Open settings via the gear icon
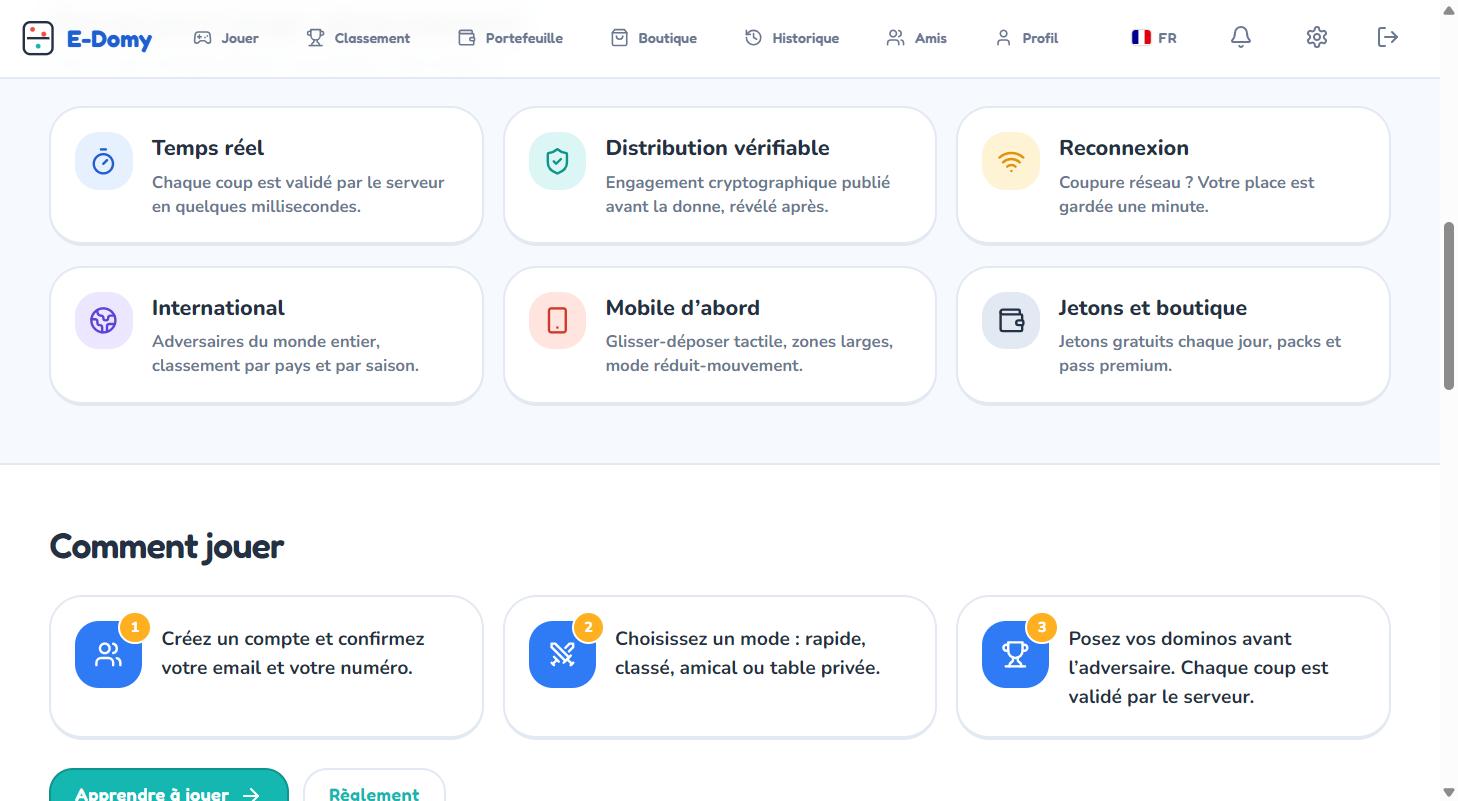Viewport: 1458px width, 801px height. pos(1317,37)
